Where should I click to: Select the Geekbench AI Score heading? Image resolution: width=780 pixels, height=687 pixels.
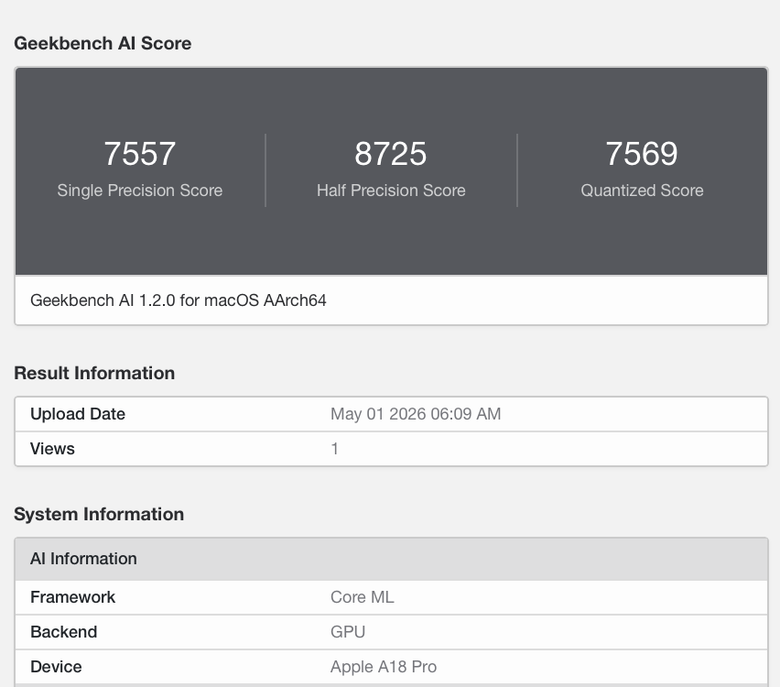point(102,43)
